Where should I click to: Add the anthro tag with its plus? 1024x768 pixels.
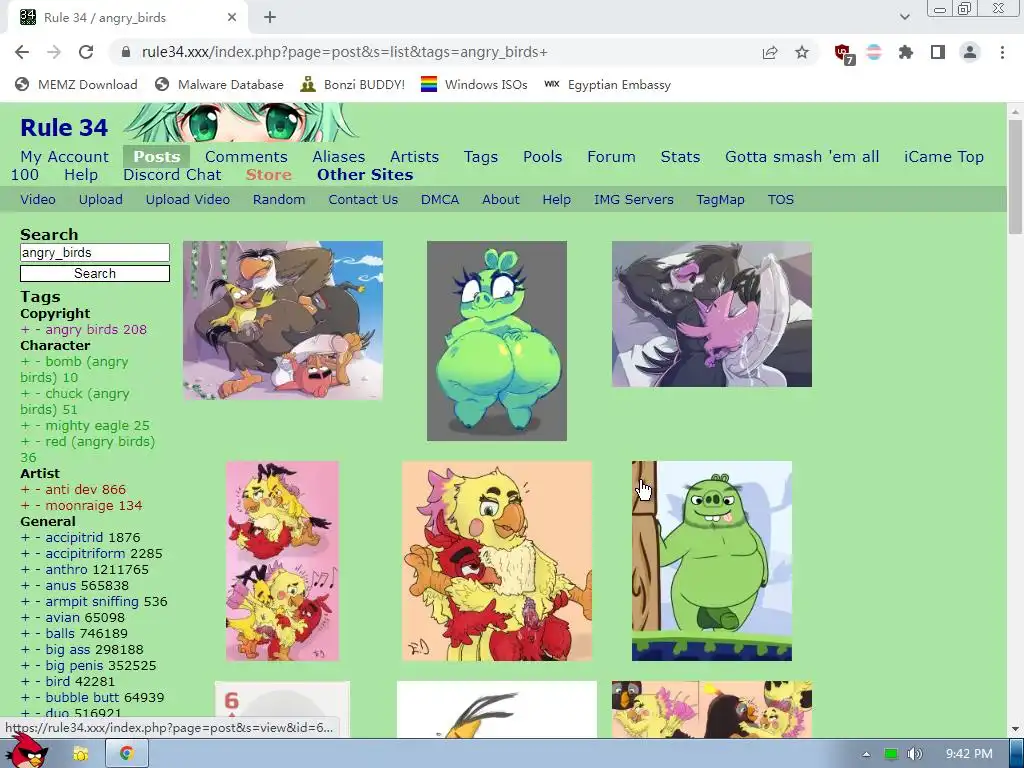[x=25, y=569]
